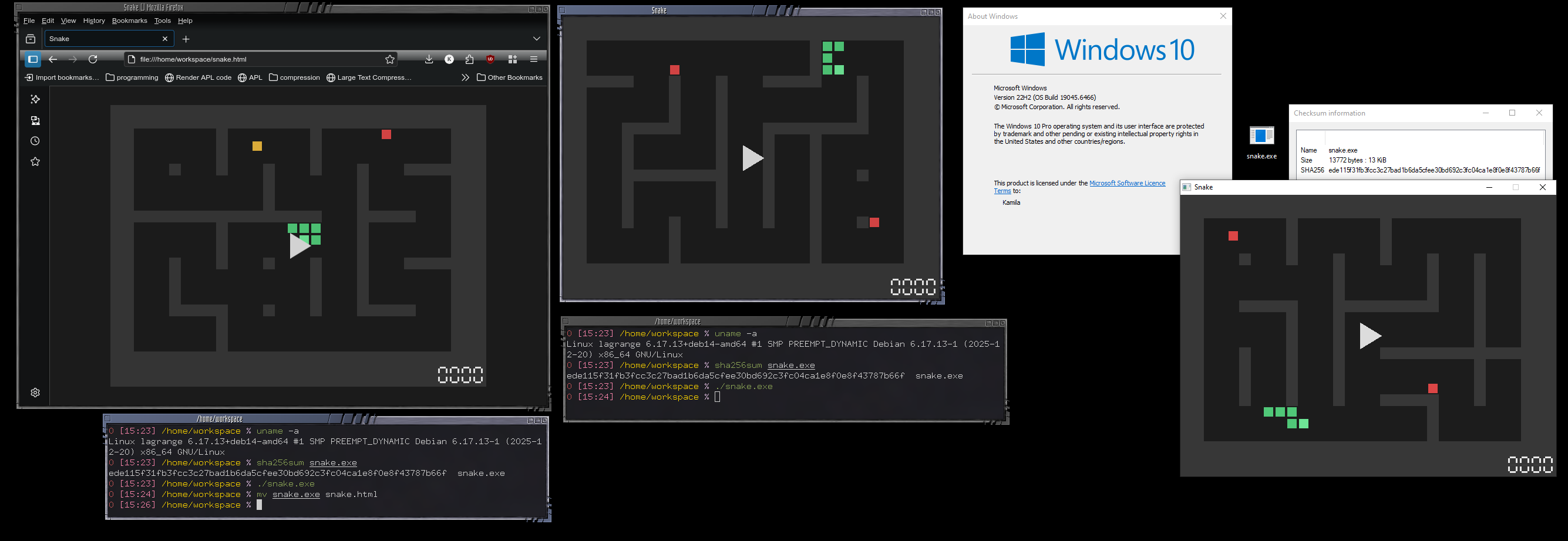
Task: Select the snake.exe desktop icon
Action: point(1261,138)
